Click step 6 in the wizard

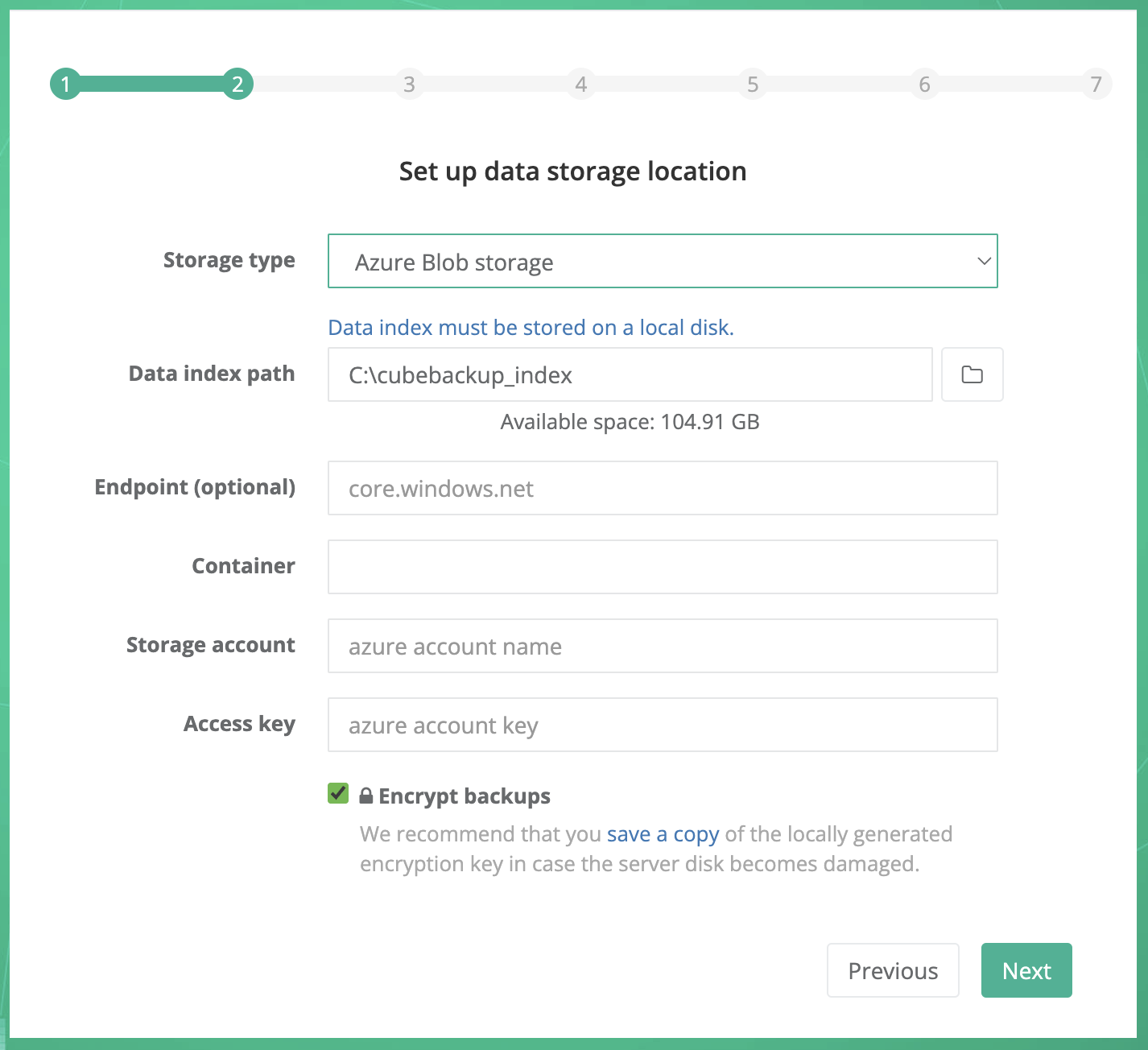click(x=924, y=84)
